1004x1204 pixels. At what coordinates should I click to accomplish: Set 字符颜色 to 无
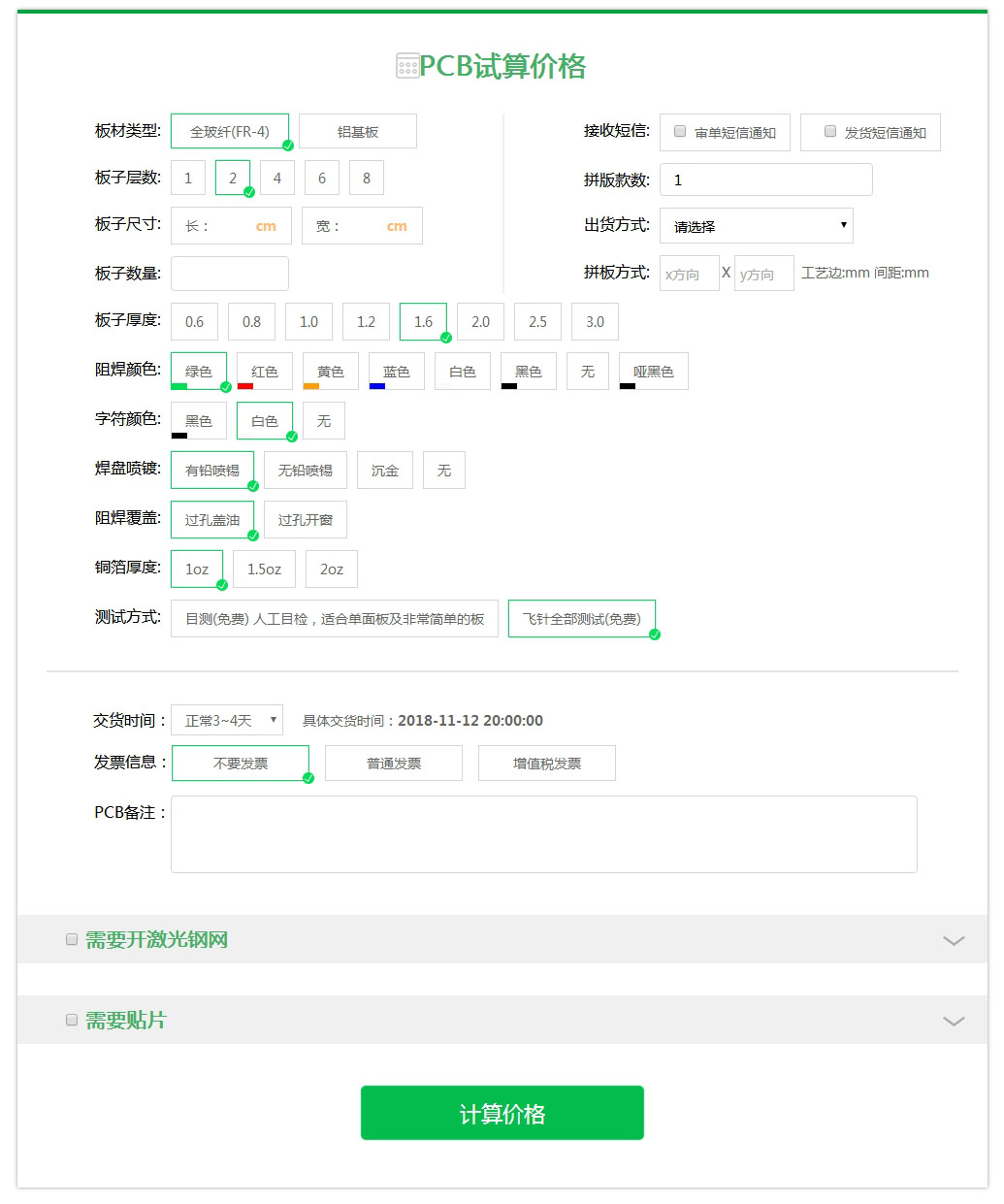324,420
